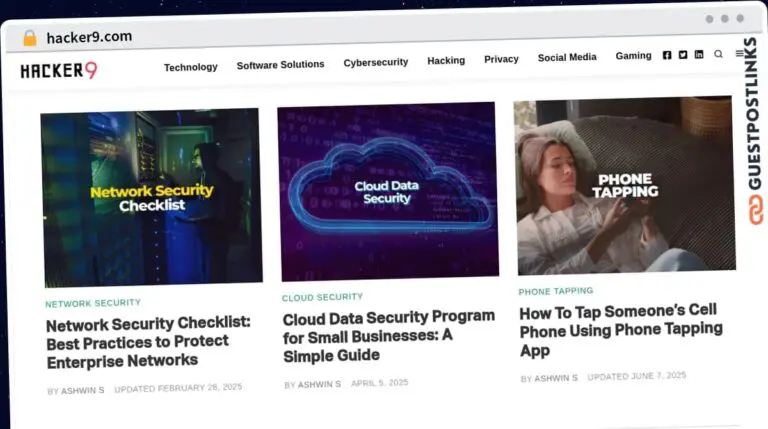Open the Network Security Checklist article title

coord(148,341)
